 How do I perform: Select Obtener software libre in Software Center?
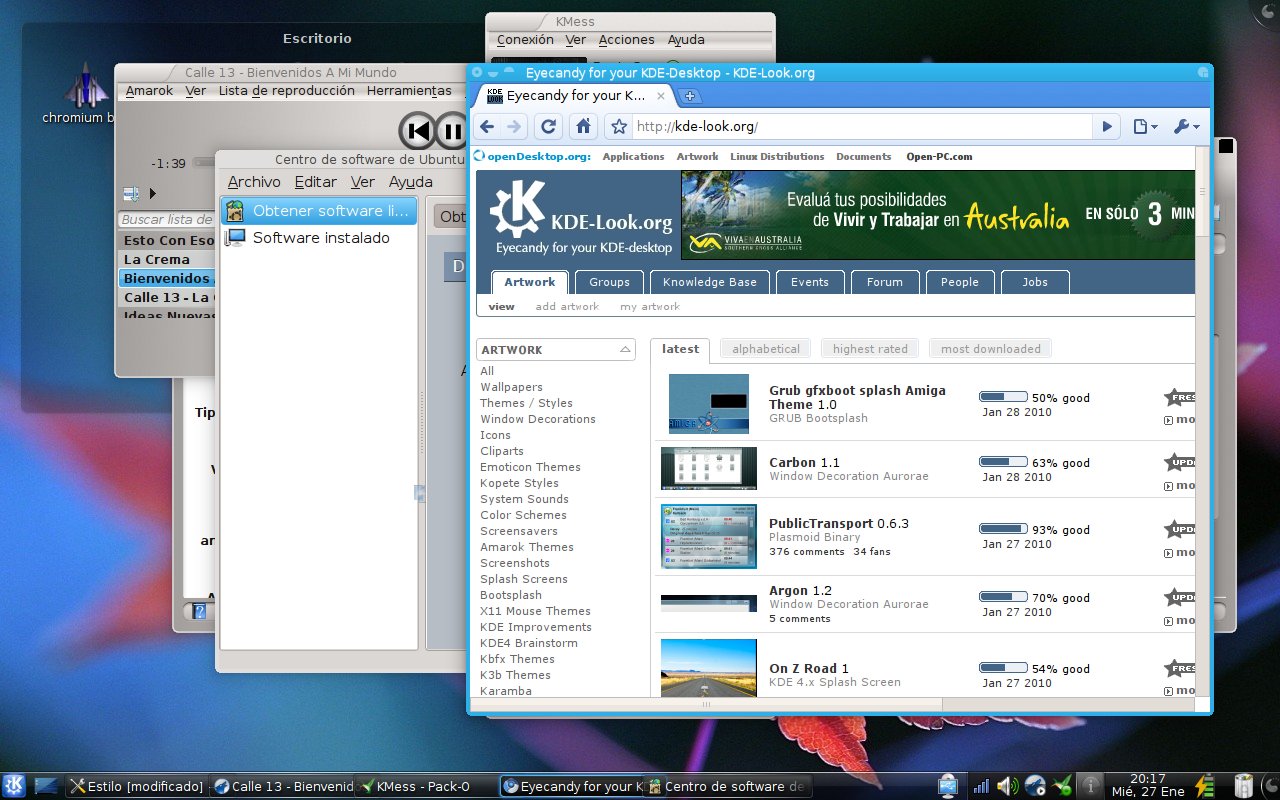[319, 211]
